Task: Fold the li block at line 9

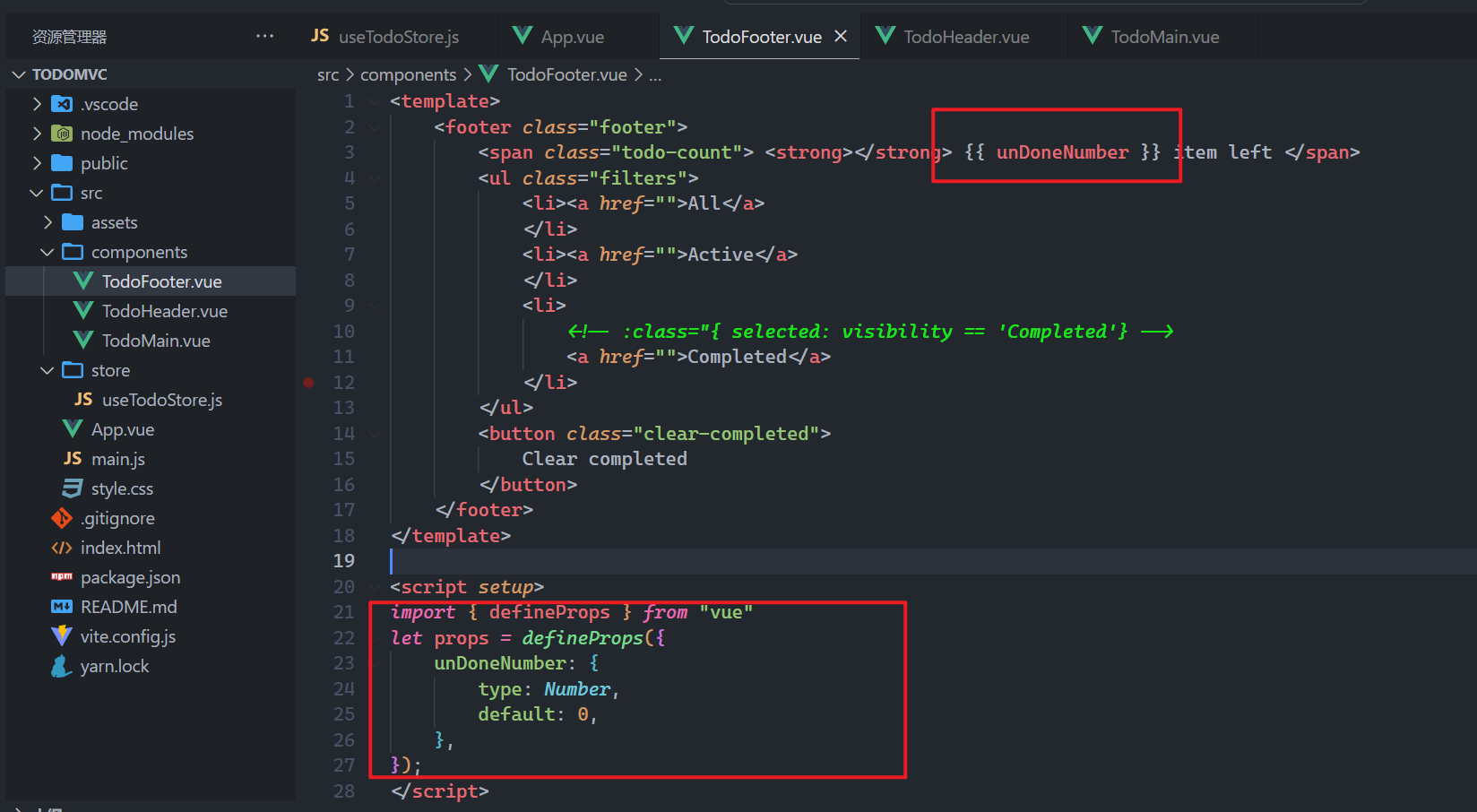Action: point(375,306)
